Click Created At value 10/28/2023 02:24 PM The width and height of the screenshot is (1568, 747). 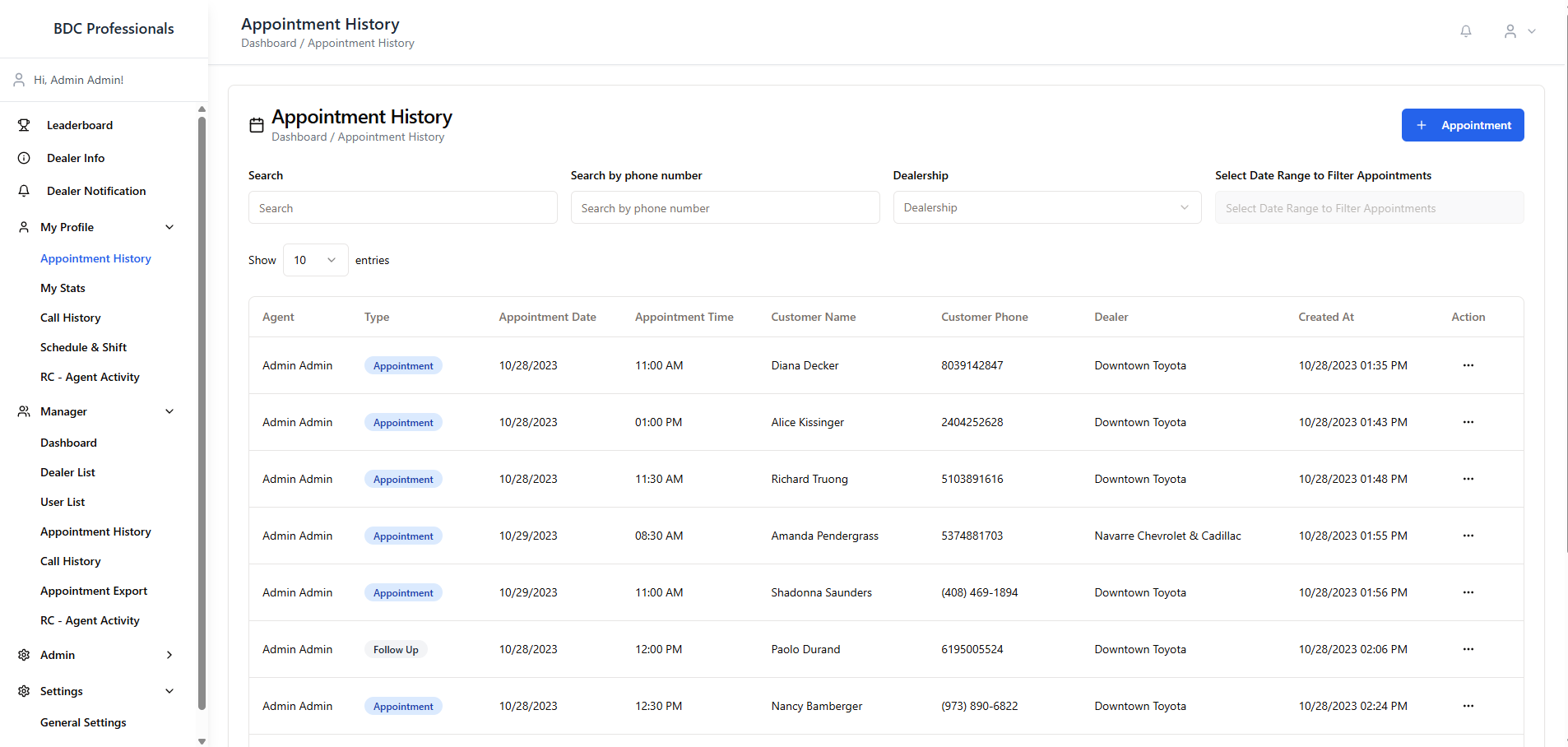click(1352, 706)
